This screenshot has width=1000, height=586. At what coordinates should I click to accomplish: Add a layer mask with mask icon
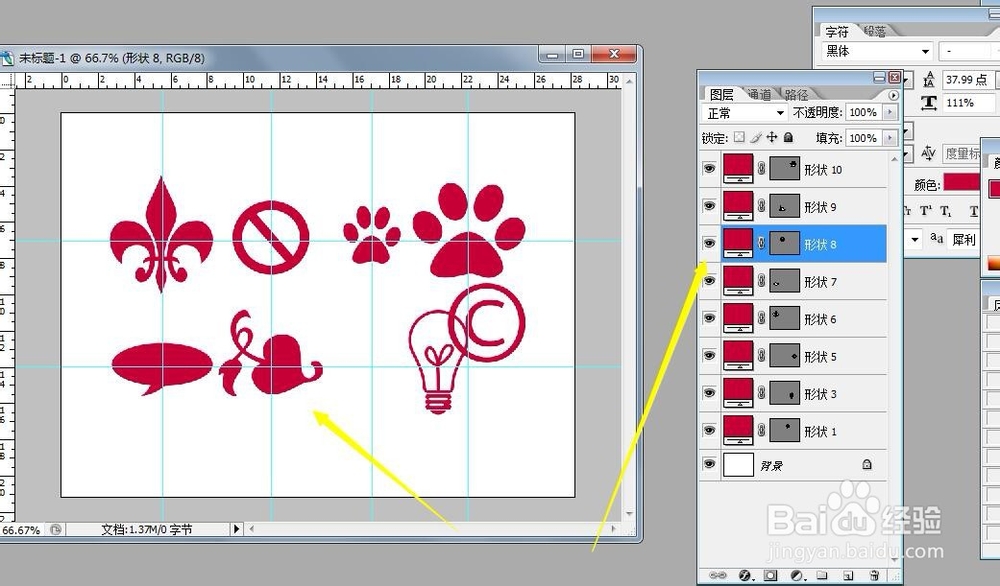770,575
